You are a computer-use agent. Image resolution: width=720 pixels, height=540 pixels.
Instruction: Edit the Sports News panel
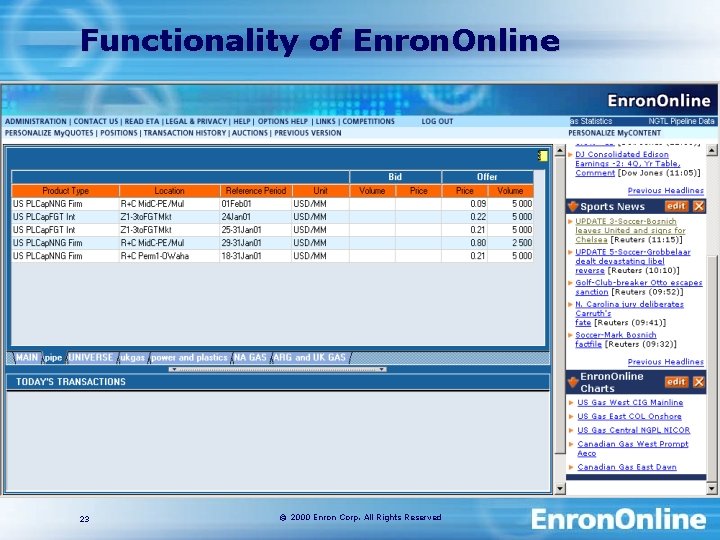(x=676, y=207)
